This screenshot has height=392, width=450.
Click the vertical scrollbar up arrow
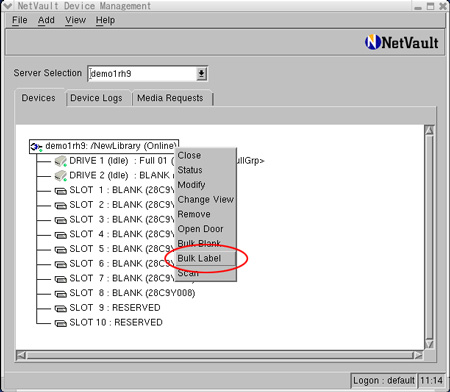pos(429,130)
